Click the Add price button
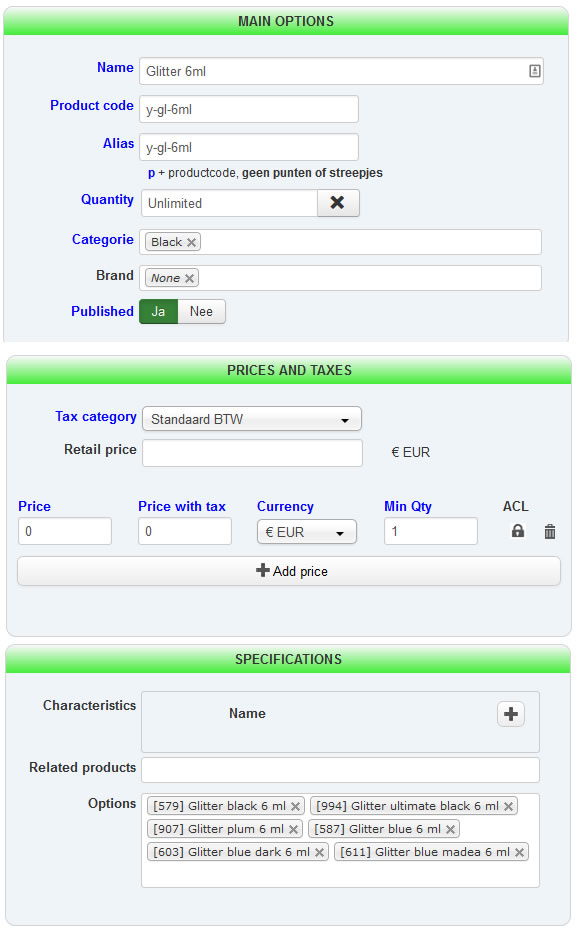The image size is (577, 929). pyautogui.click(x=288, y=571)
